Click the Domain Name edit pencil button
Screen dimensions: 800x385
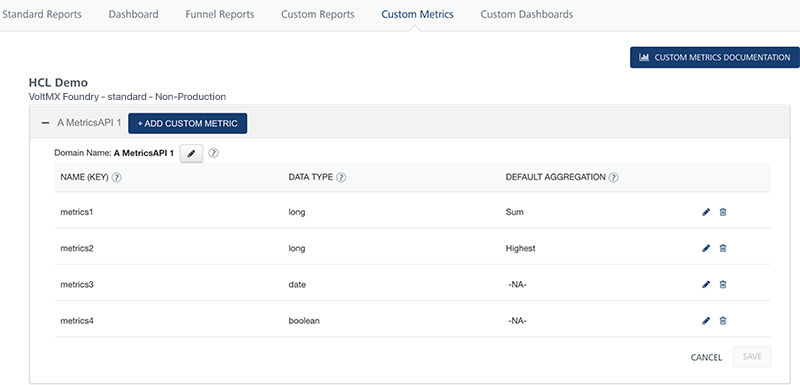[191, 153]
